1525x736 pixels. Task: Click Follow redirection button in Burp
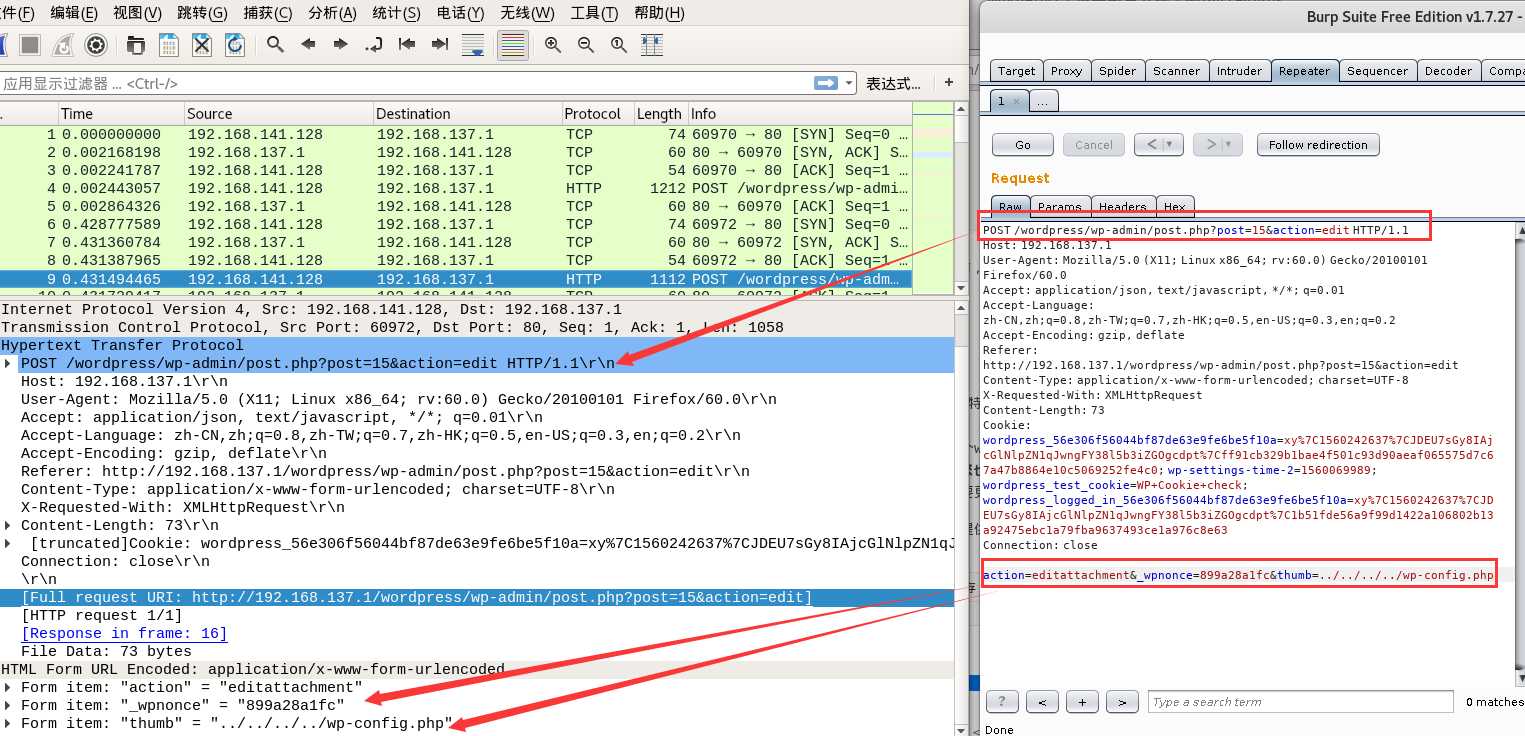[x=1318, y=145]
